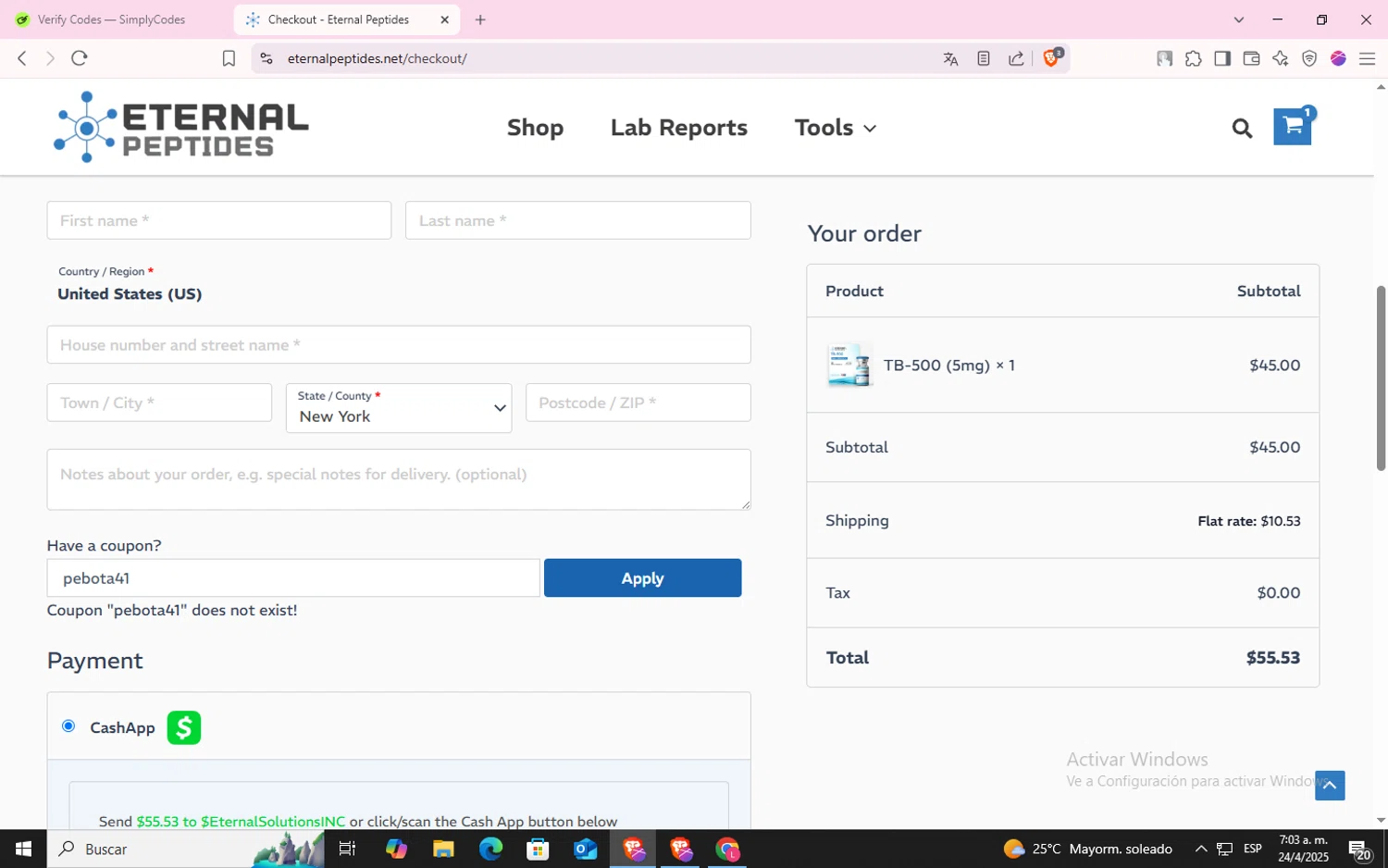Click the coupon code input field
1388x868 pixels.
click(x=293, y=577)
